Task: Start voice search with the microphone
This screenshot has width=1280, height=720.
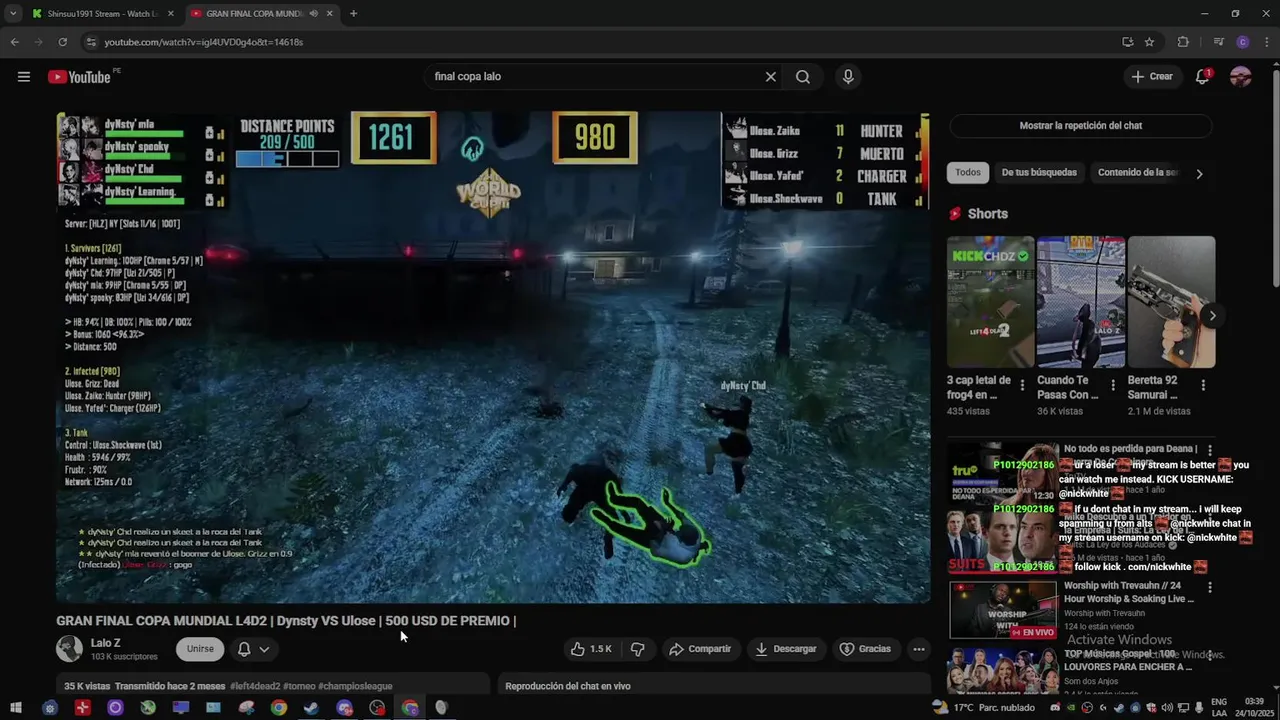Action: point(848,77)
